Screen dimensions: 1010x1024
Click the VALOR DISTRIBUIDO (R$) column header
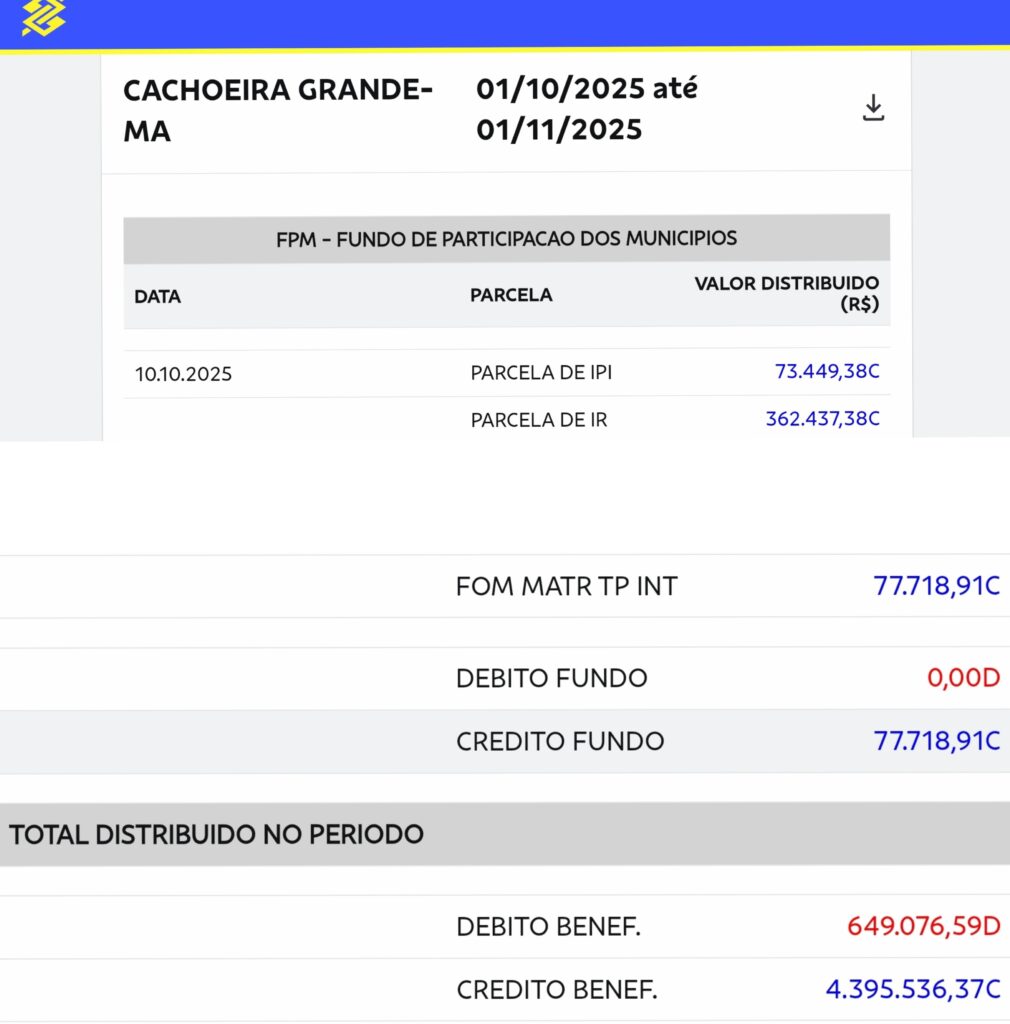(x=786, y=293)
